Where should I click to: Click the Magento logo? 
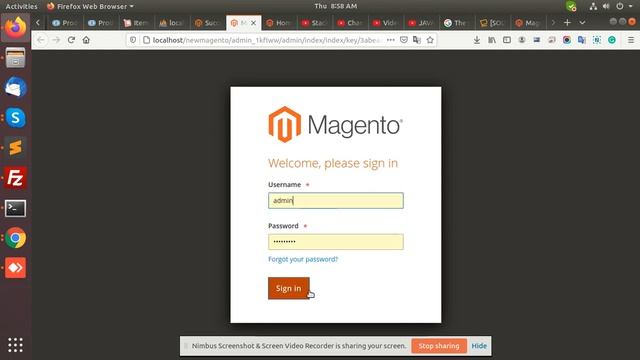click(336, 124)
